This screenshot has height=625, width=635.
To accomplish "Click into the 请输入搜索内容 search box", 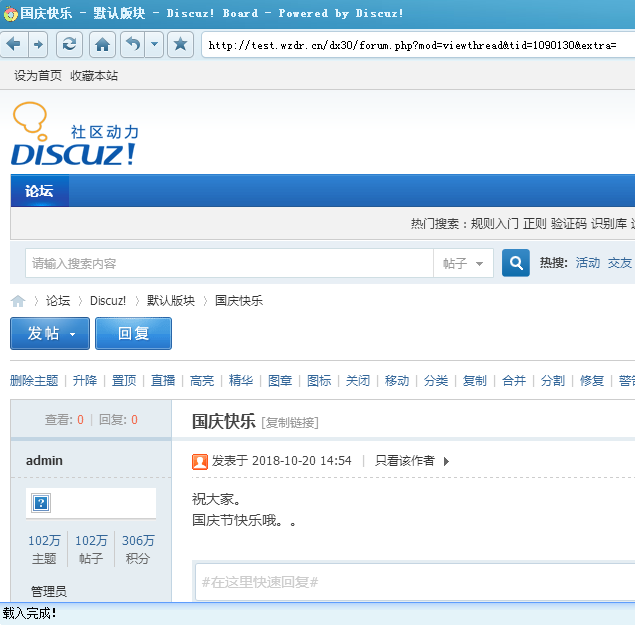I will point(229,263).
